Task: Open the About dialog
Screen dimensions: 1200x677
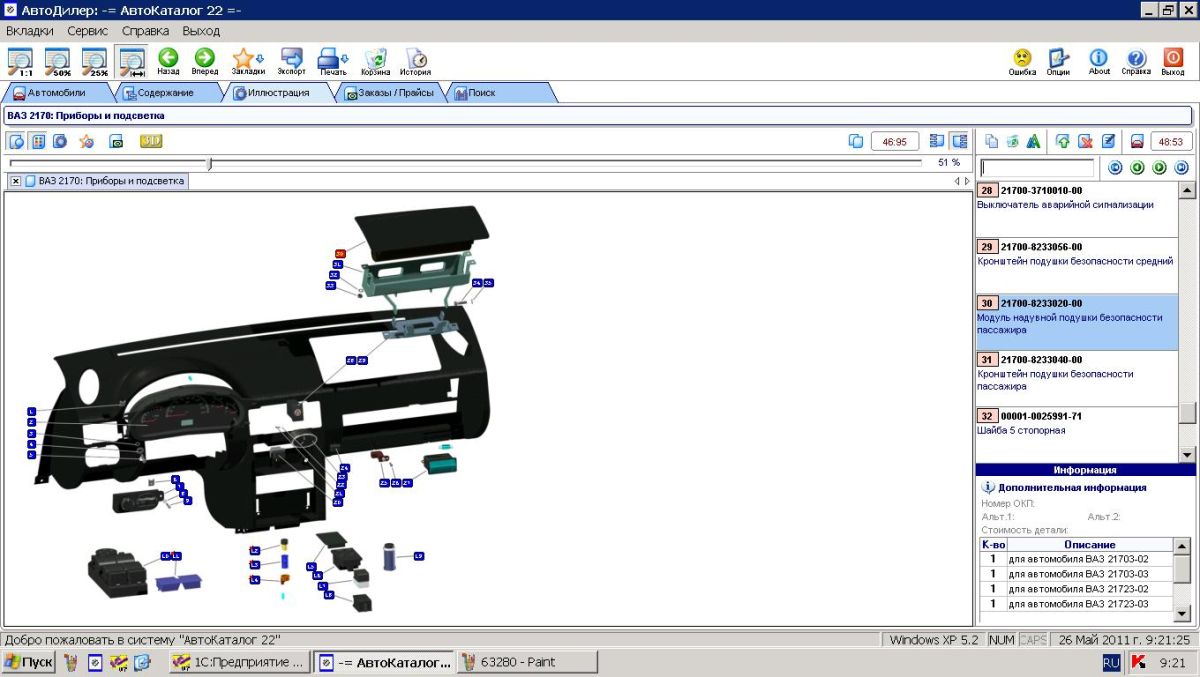Action: click(x=1099, y=62)
